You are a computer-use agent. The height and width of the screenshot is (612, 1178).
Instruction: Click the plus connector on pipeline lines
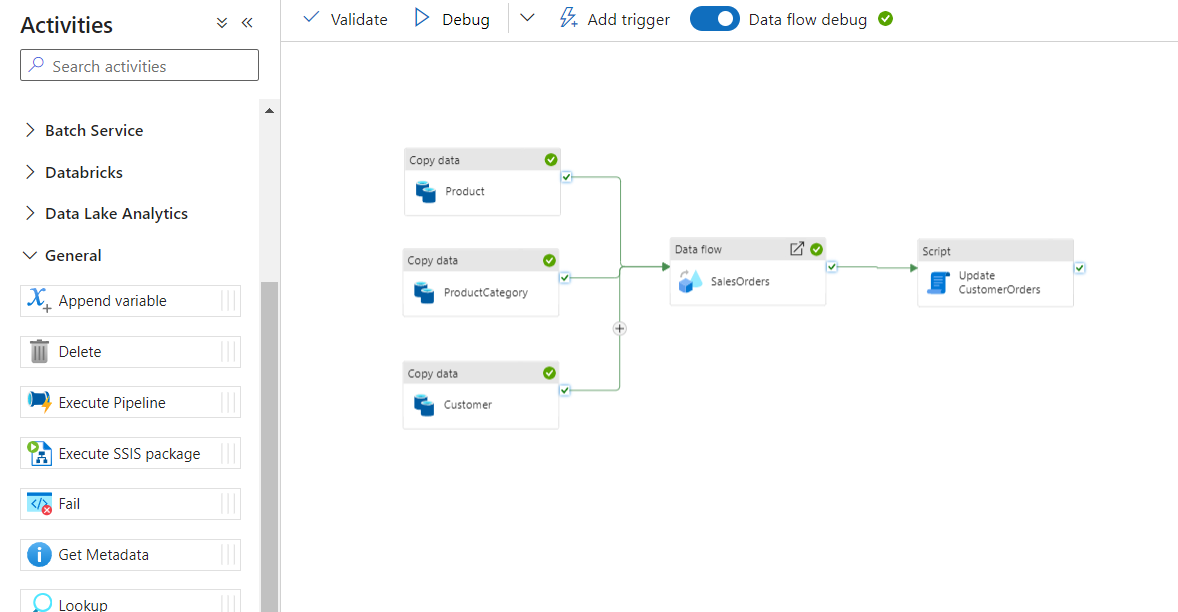coord(619,328)
